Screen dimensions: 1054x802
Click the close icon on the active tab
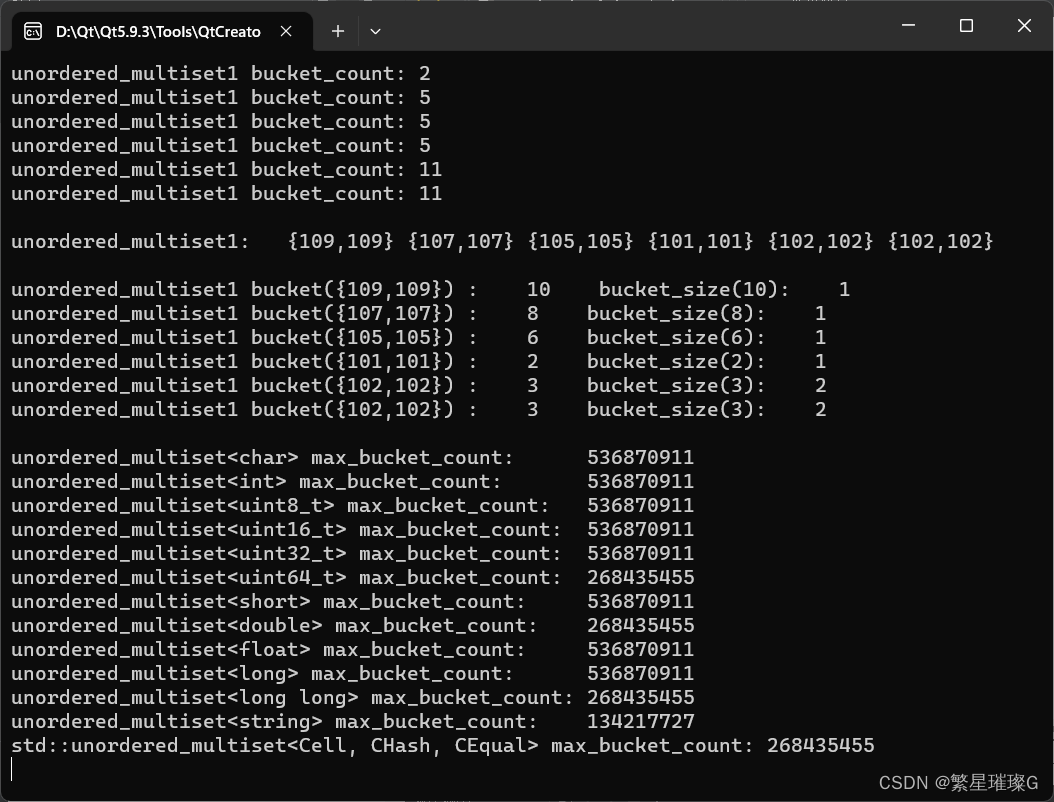(286, 31)
